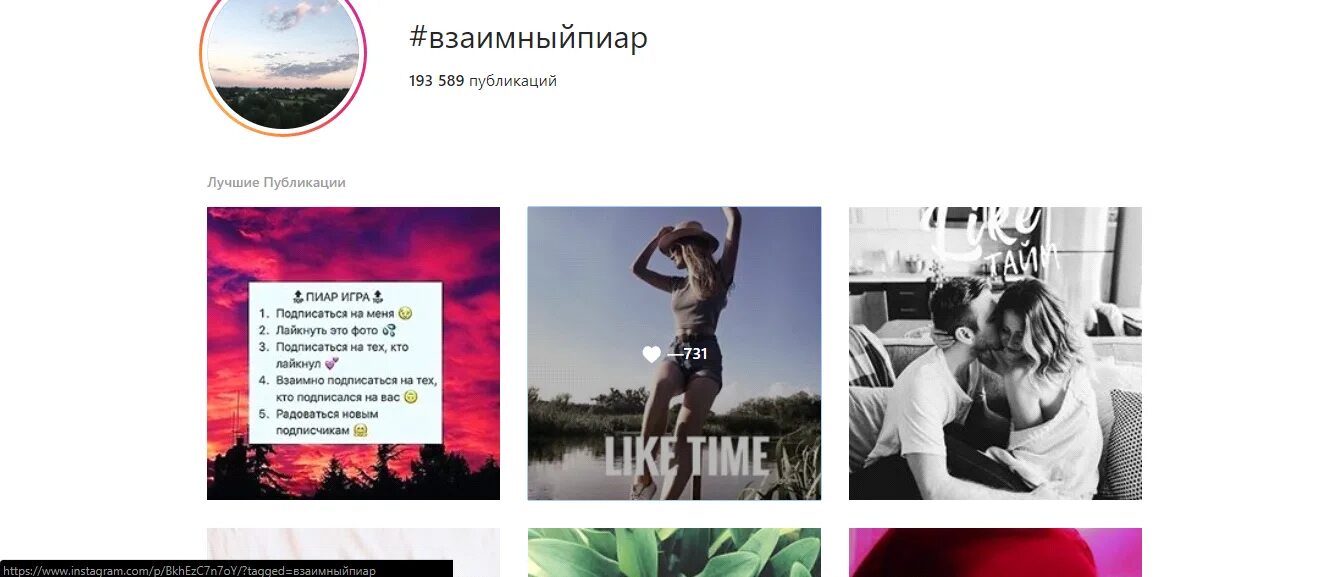The image size is (1342, 577).
Task: Click the purple heart emoji in rule 3
Action: tap(332, 364)
